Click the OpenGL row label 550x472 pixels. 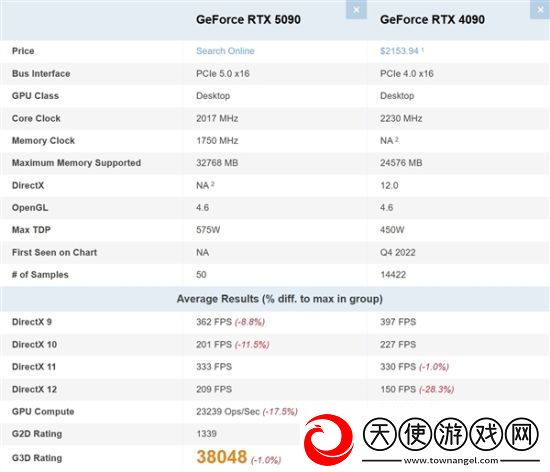30,208
